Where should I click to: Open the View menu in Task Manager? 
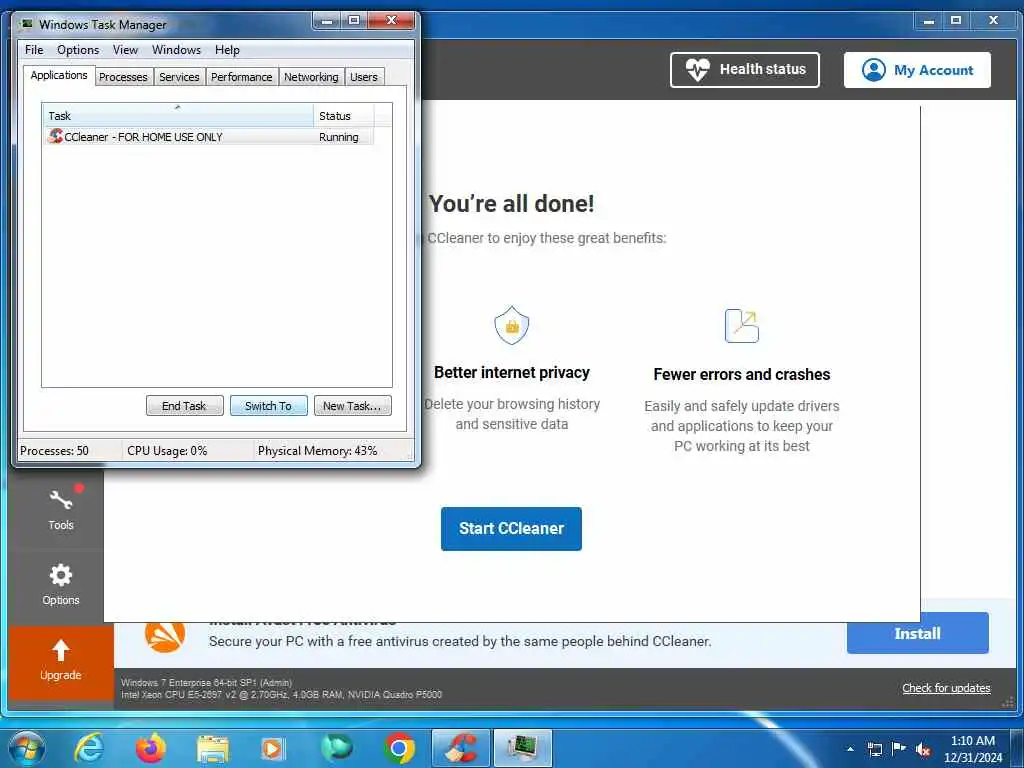point(125,50)
